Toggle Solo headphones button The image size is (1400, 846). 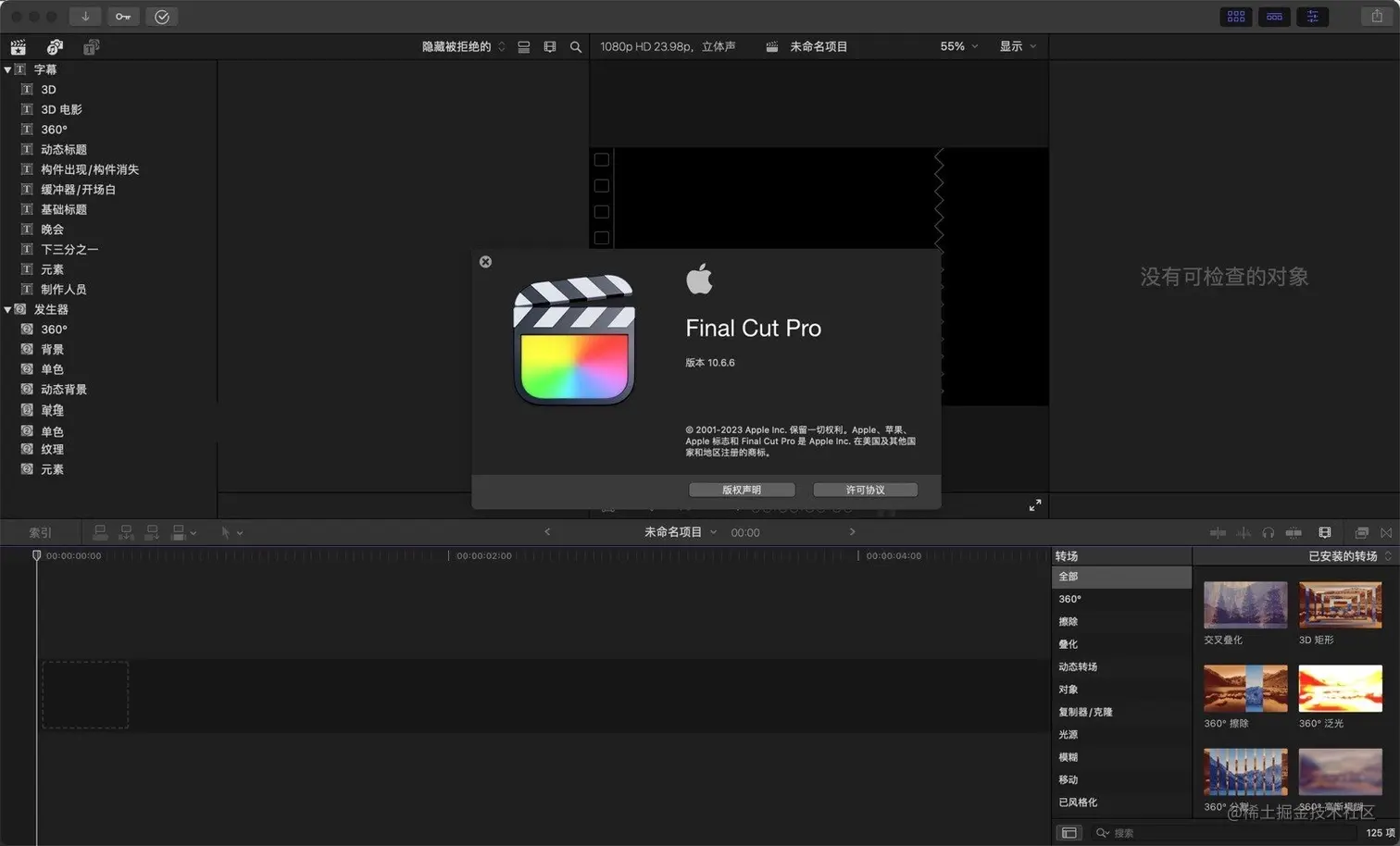point(1268,532)
